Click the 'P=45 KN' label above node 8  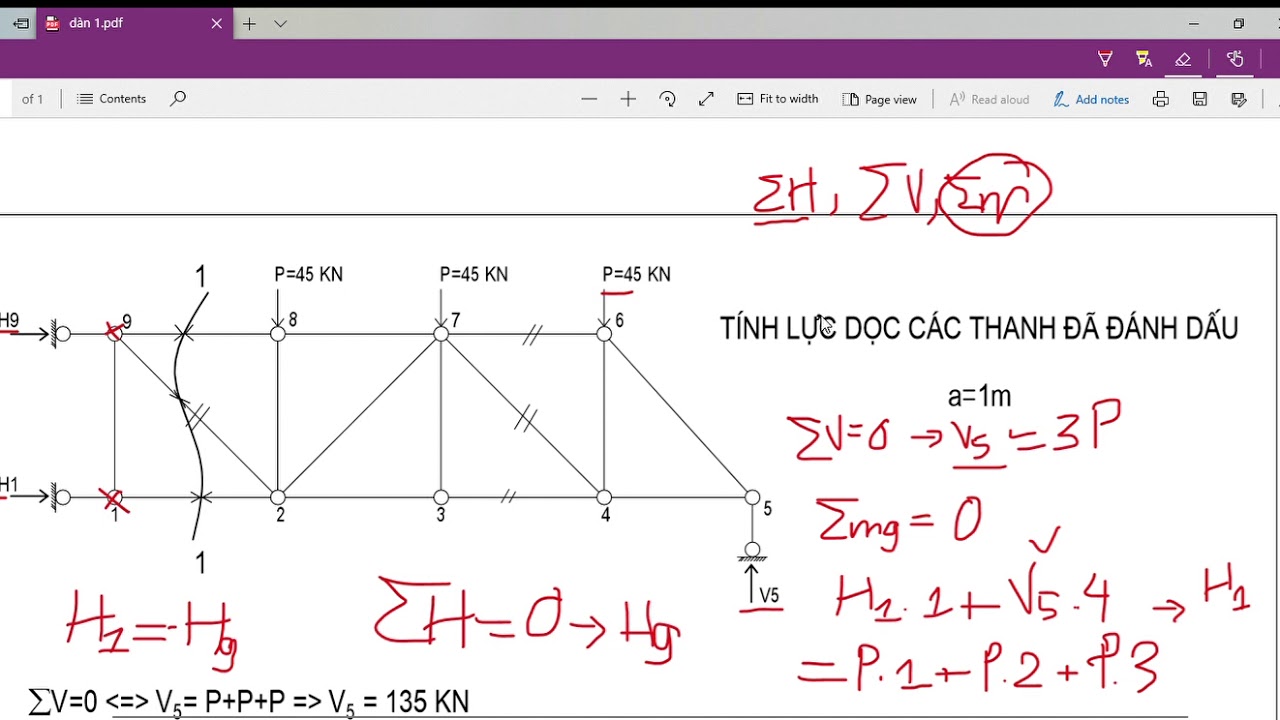point(309,274)
